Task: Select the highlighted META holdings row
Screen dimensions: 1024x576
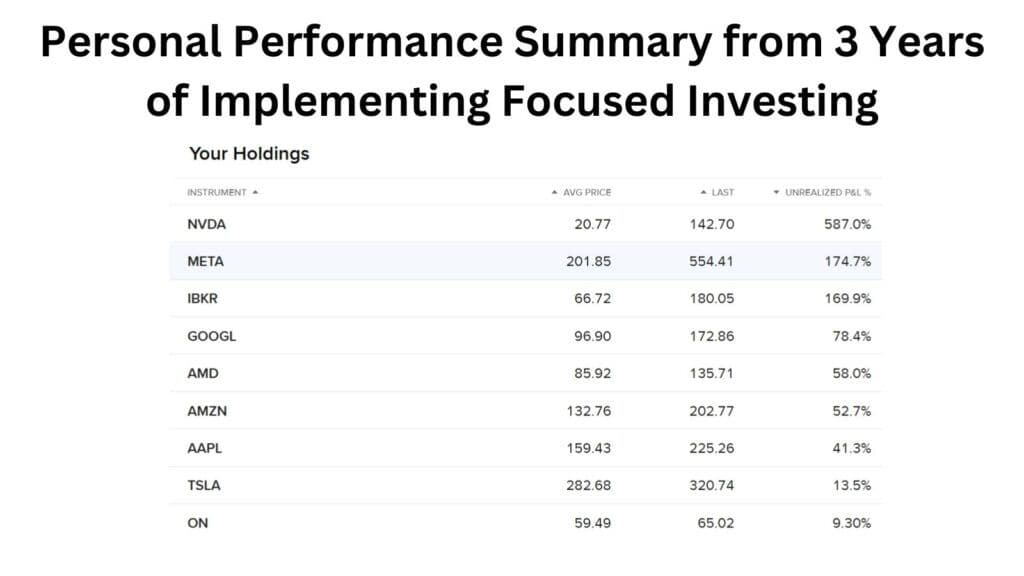Action: click(x=530, y=261)
